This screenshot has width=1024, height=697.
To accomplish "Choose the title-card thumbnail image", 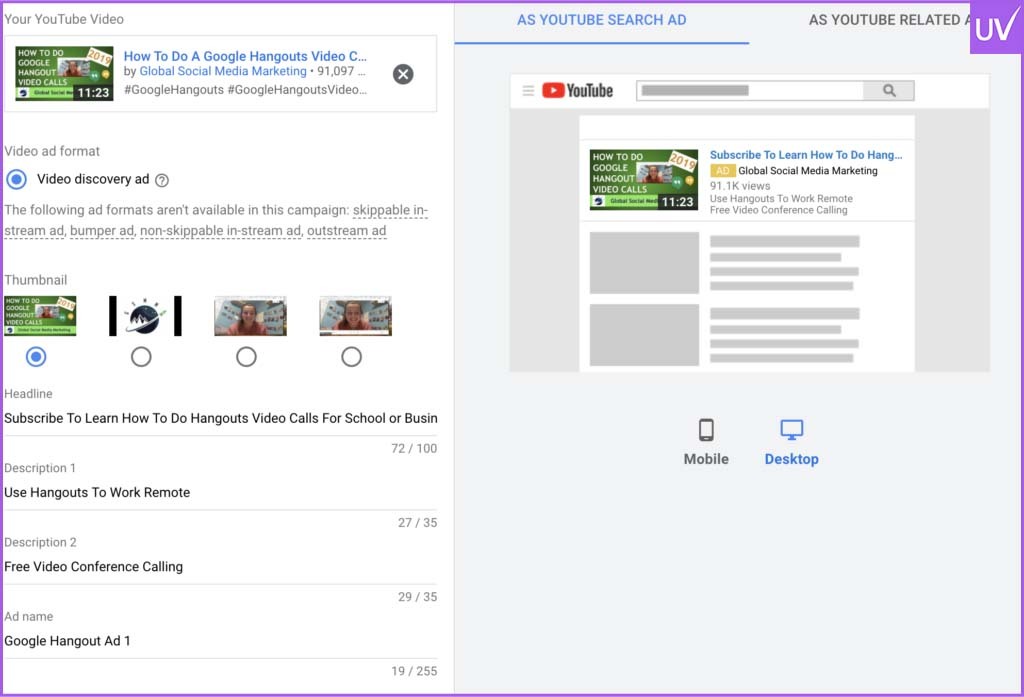I will (40, 316).
